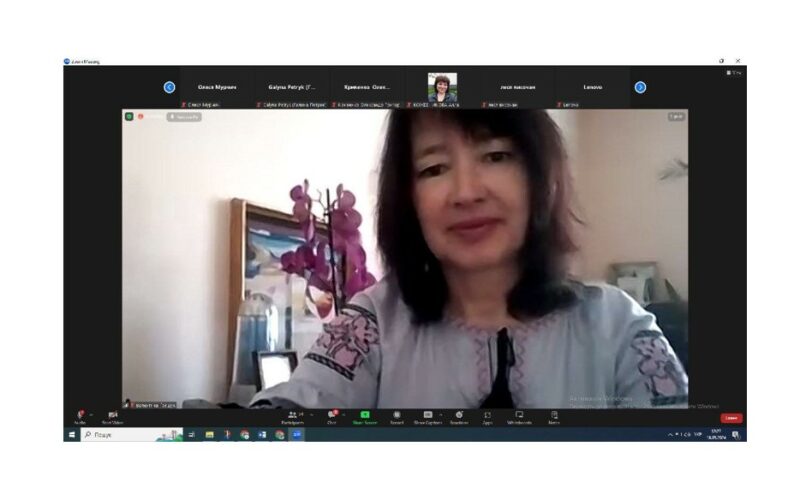The image size is (800, 500).
Task: Expand the audio options arrow
Action: 91,413
